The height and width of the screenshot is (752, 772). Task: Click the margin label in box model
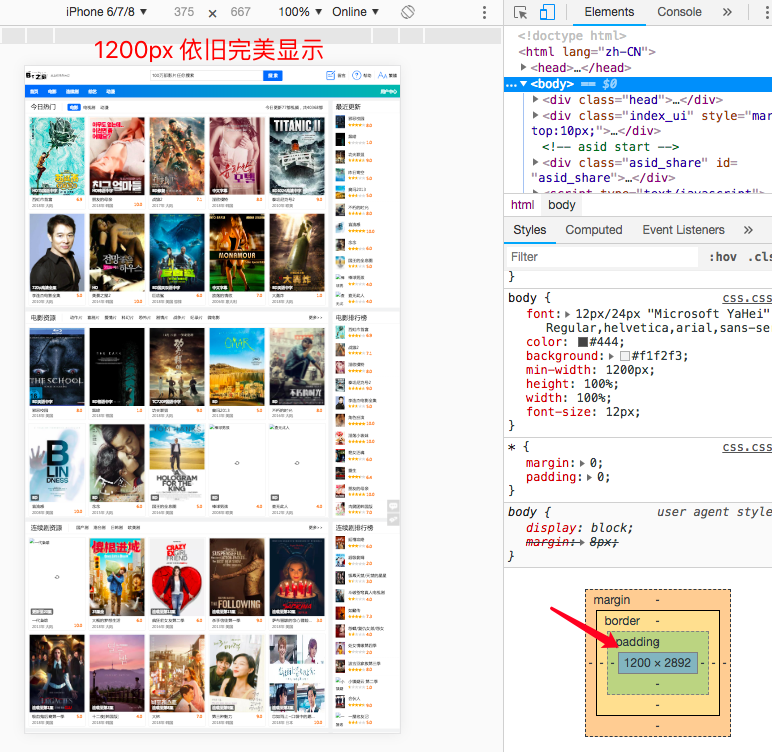point(611,600)
